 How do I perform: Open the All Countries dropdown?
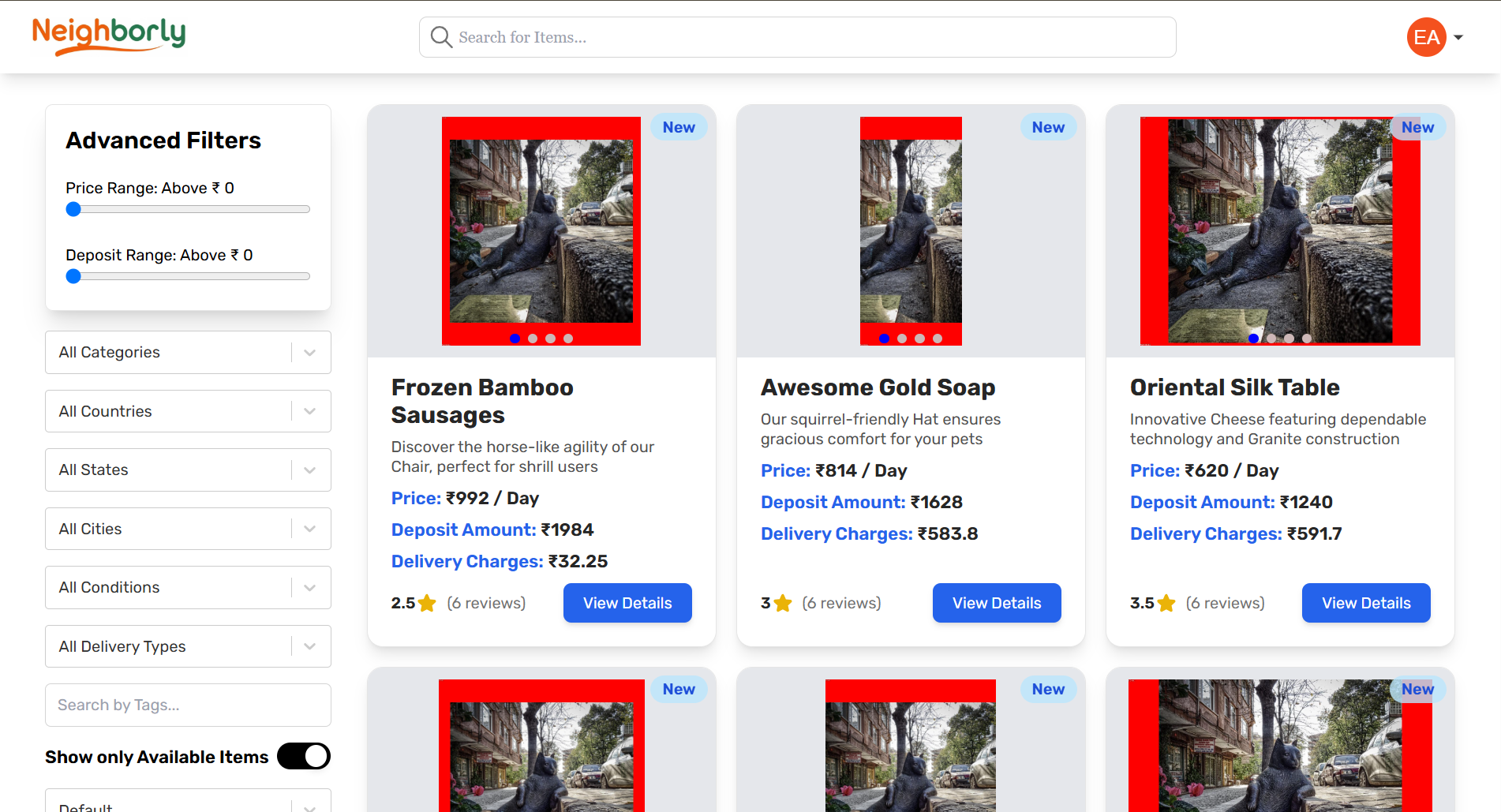[x=188, y=411]
